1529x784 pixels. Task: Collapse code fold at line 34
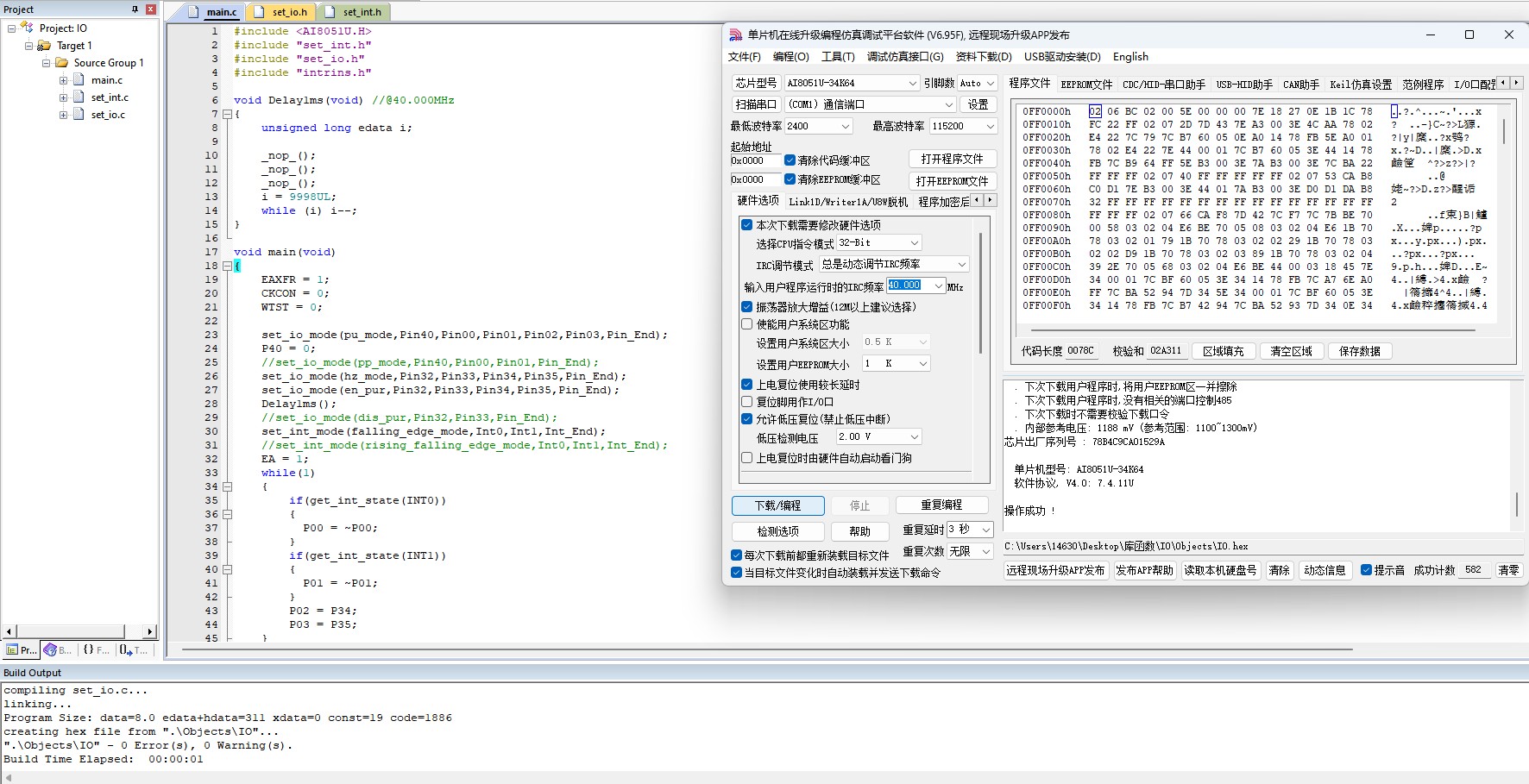coord(227,486)
